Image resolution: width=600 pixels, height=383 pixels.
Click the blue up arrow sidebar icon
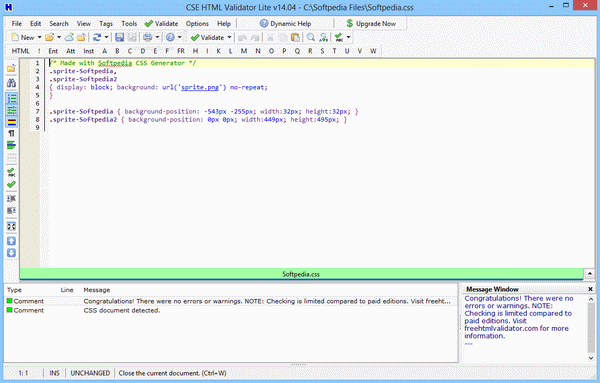[11, 241]
